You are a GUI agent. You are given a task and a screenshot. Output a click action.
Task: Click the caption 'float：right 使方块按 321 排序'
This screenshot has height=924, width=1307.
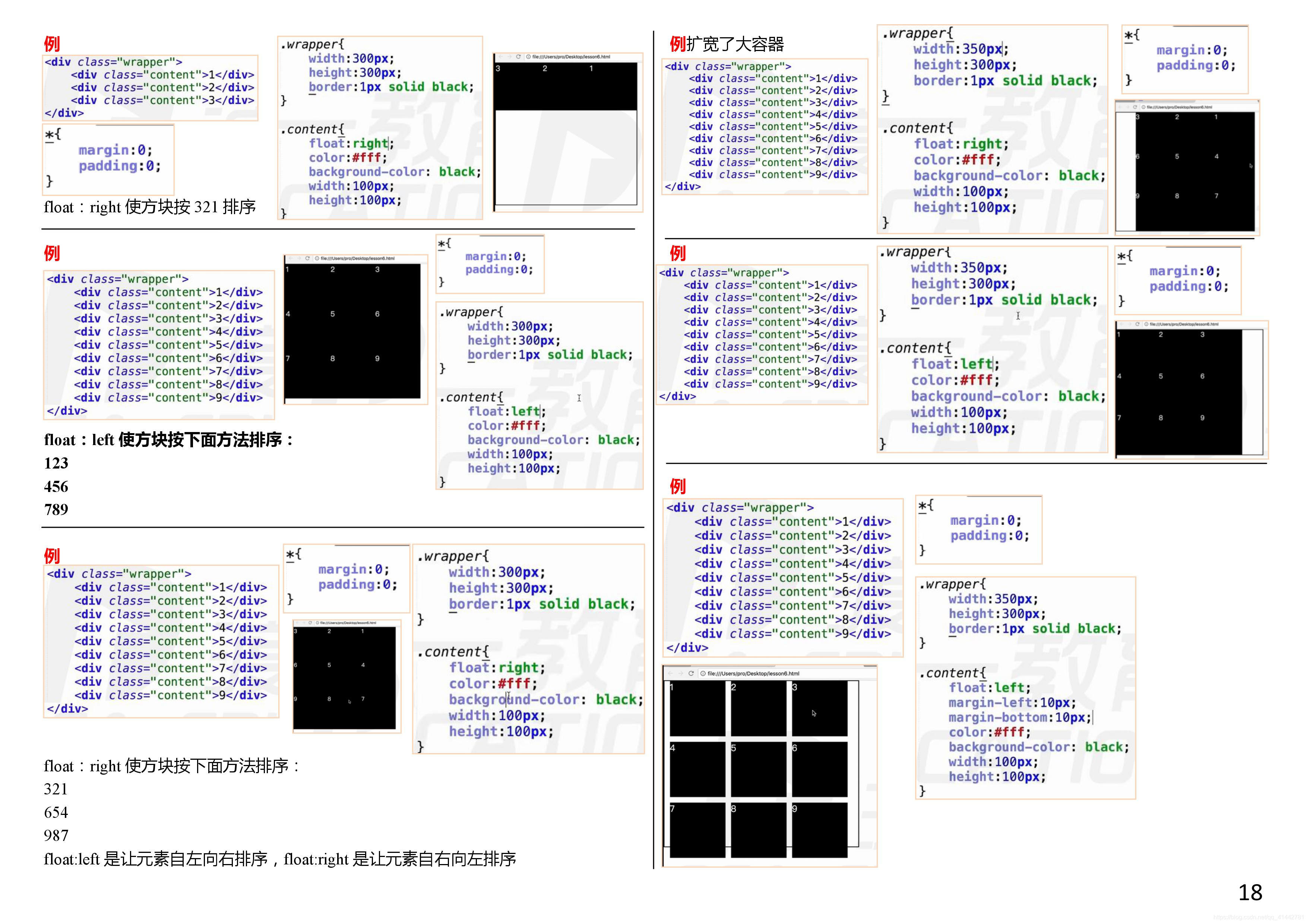(x=150, y=207)
